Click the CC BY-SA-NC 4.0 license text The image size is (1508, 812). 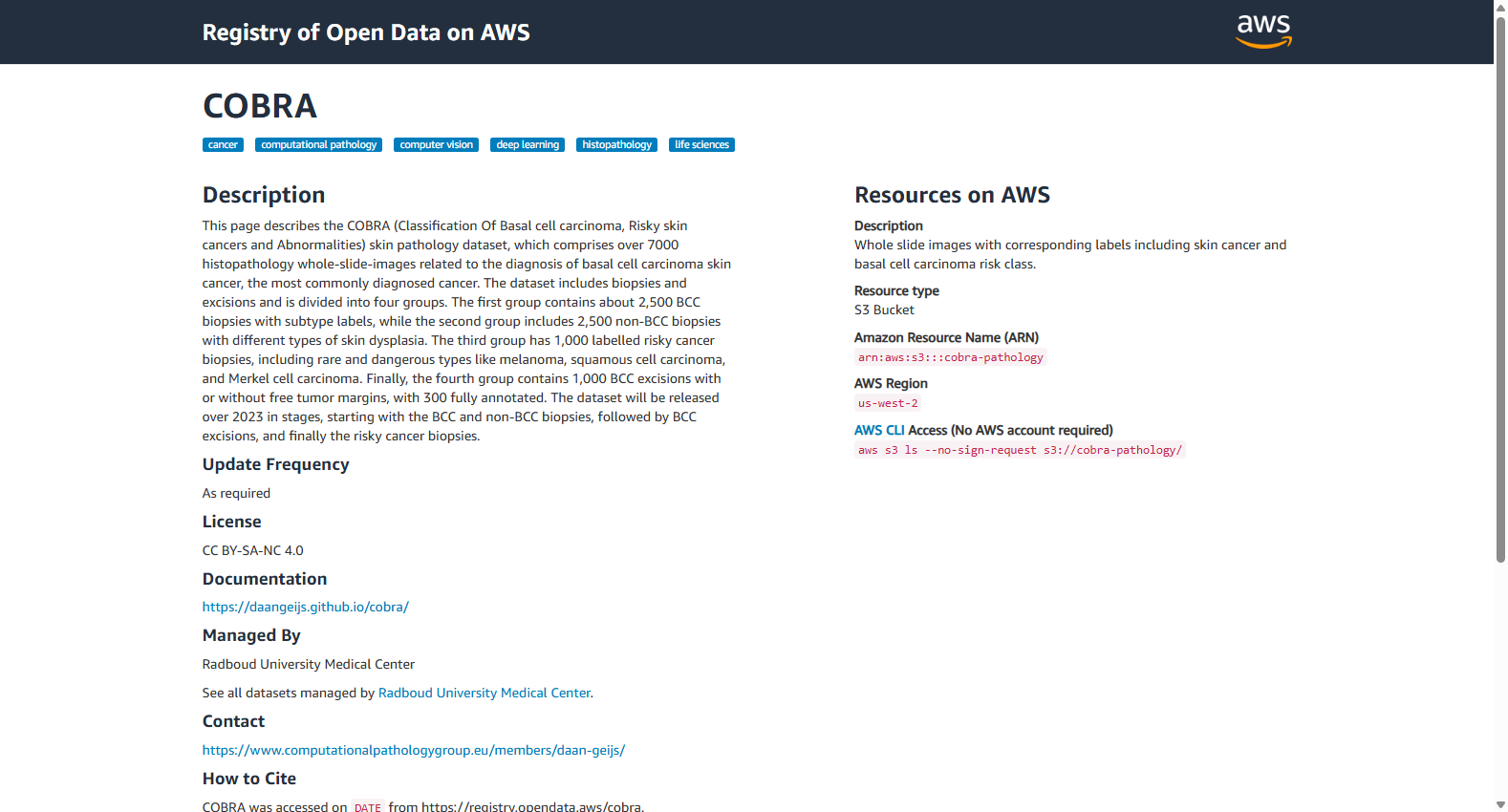(x=253, y=550)
